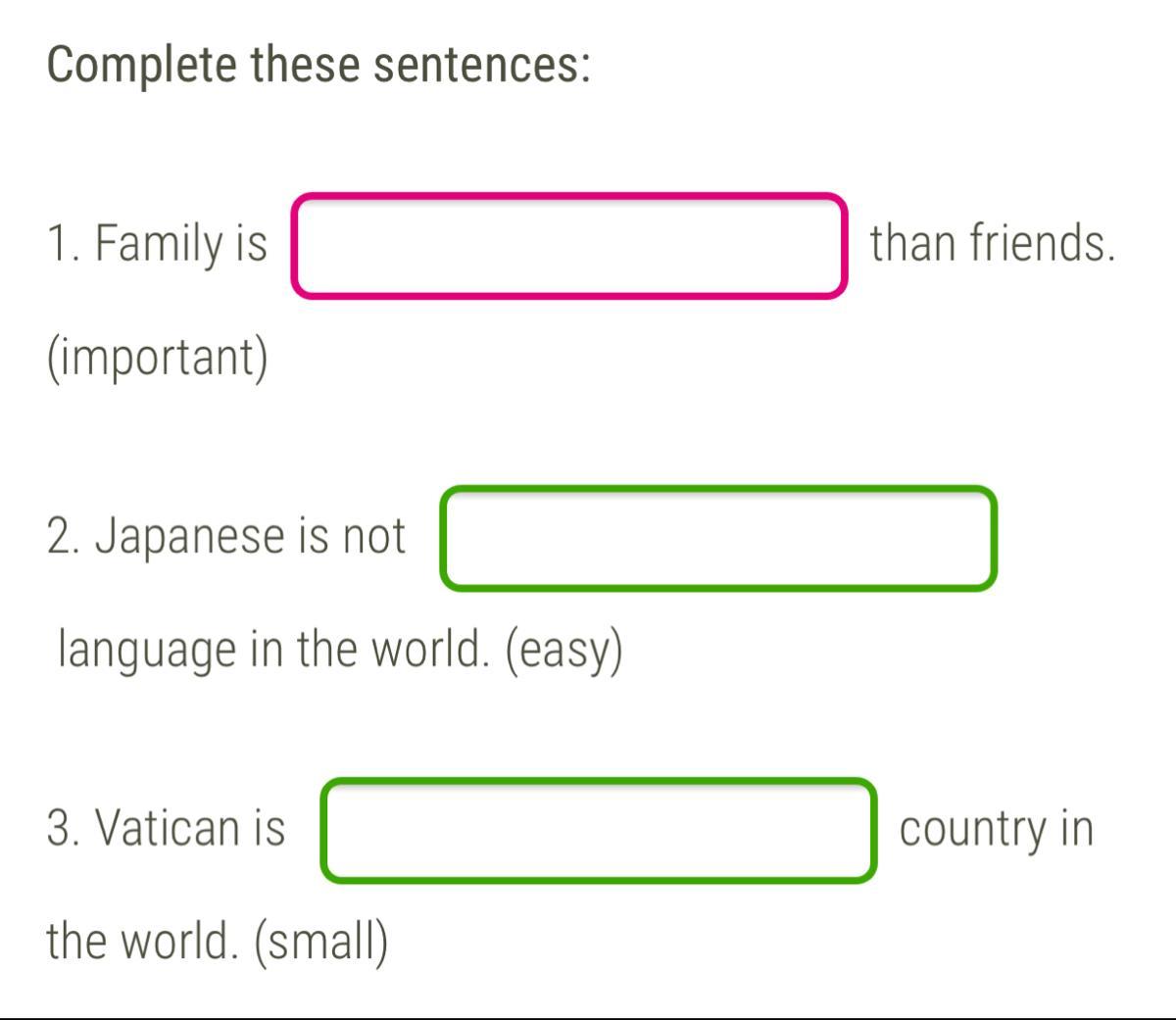This screenshot has width=1176, height=1020.
Task: Click the "than friends." text
Action: pos(992,243)
